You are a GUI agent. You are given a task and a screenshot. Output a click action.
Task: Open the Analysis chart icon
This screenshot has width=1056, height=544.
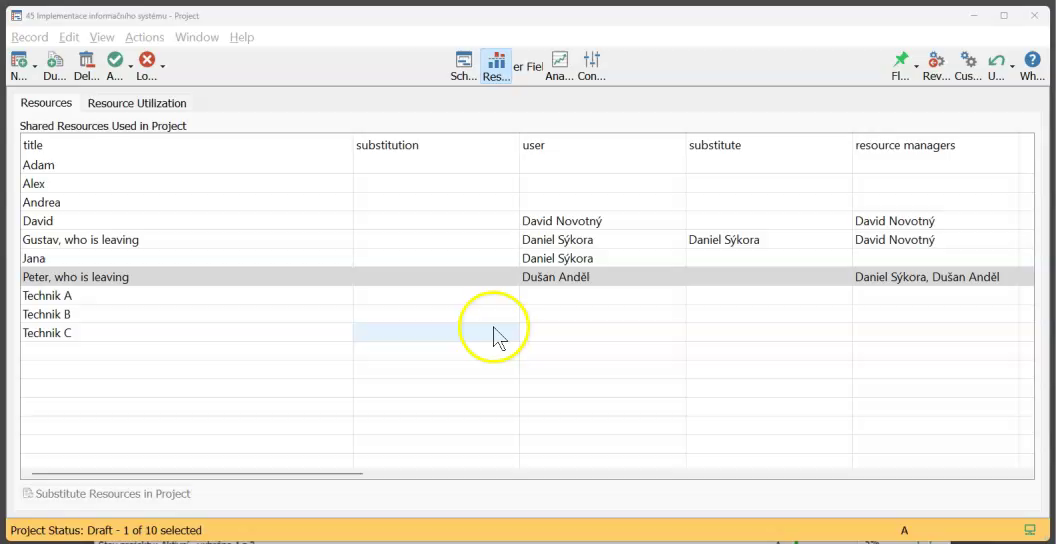pos(560,61)
